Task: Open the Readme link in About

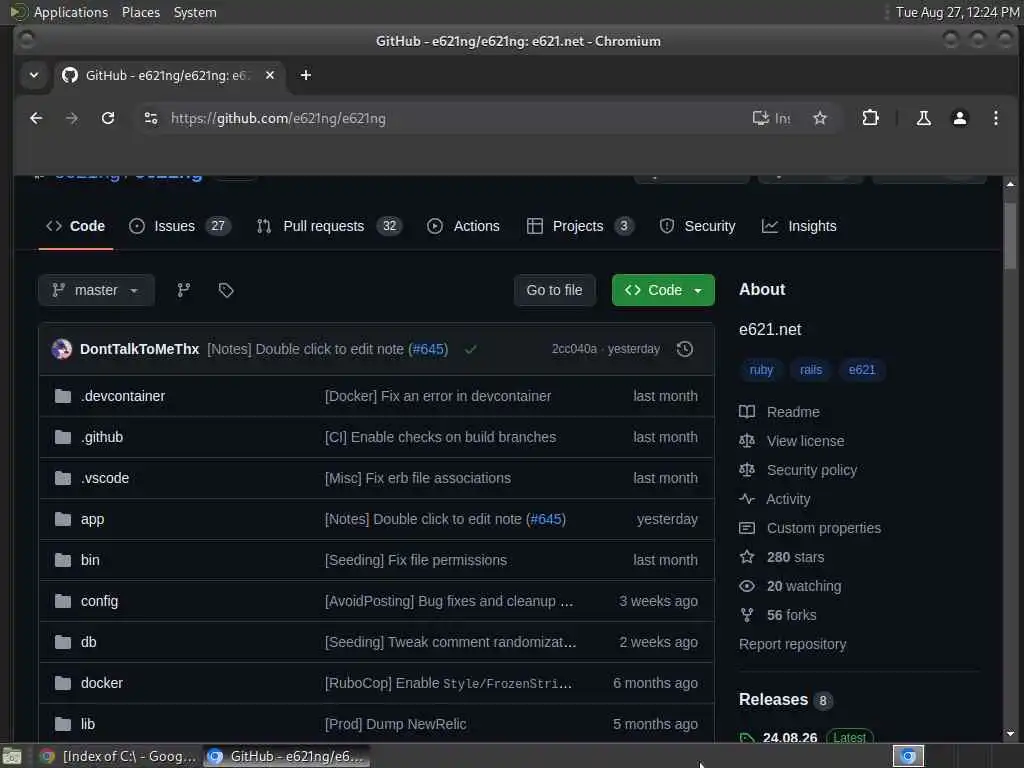Action: click(779, 413)
